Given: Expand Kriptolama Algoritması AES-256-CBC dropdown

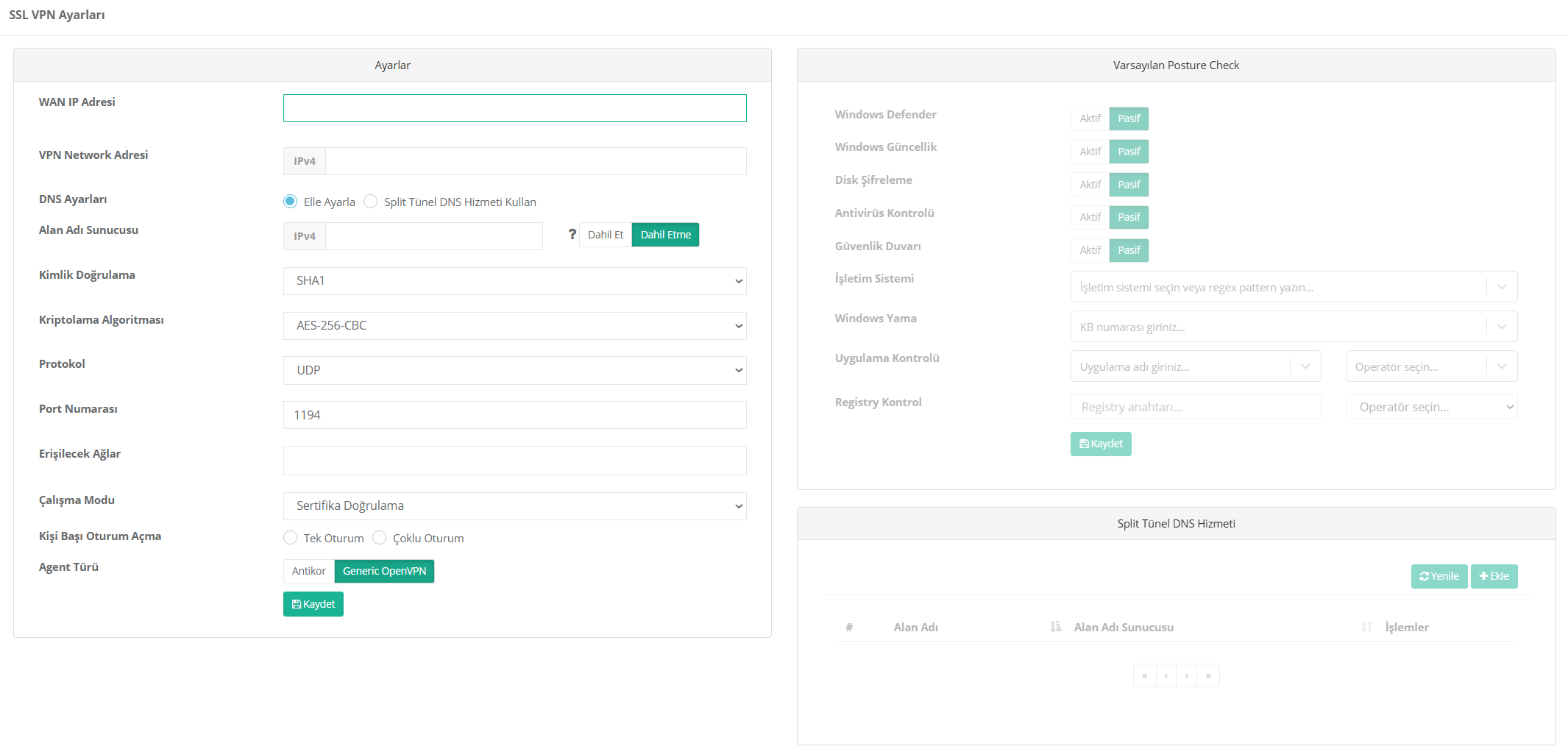Looking at the screenshot, I should [x=514, y=326].
